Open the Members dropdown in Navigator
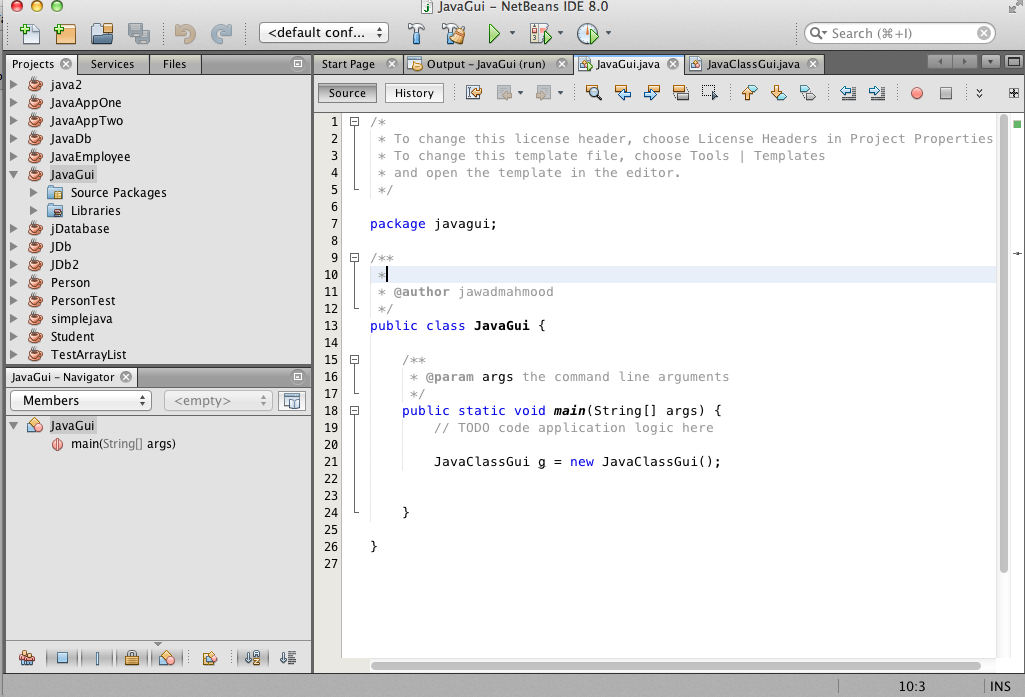This screenshot has width=1025, height=697. coord(81,400)
